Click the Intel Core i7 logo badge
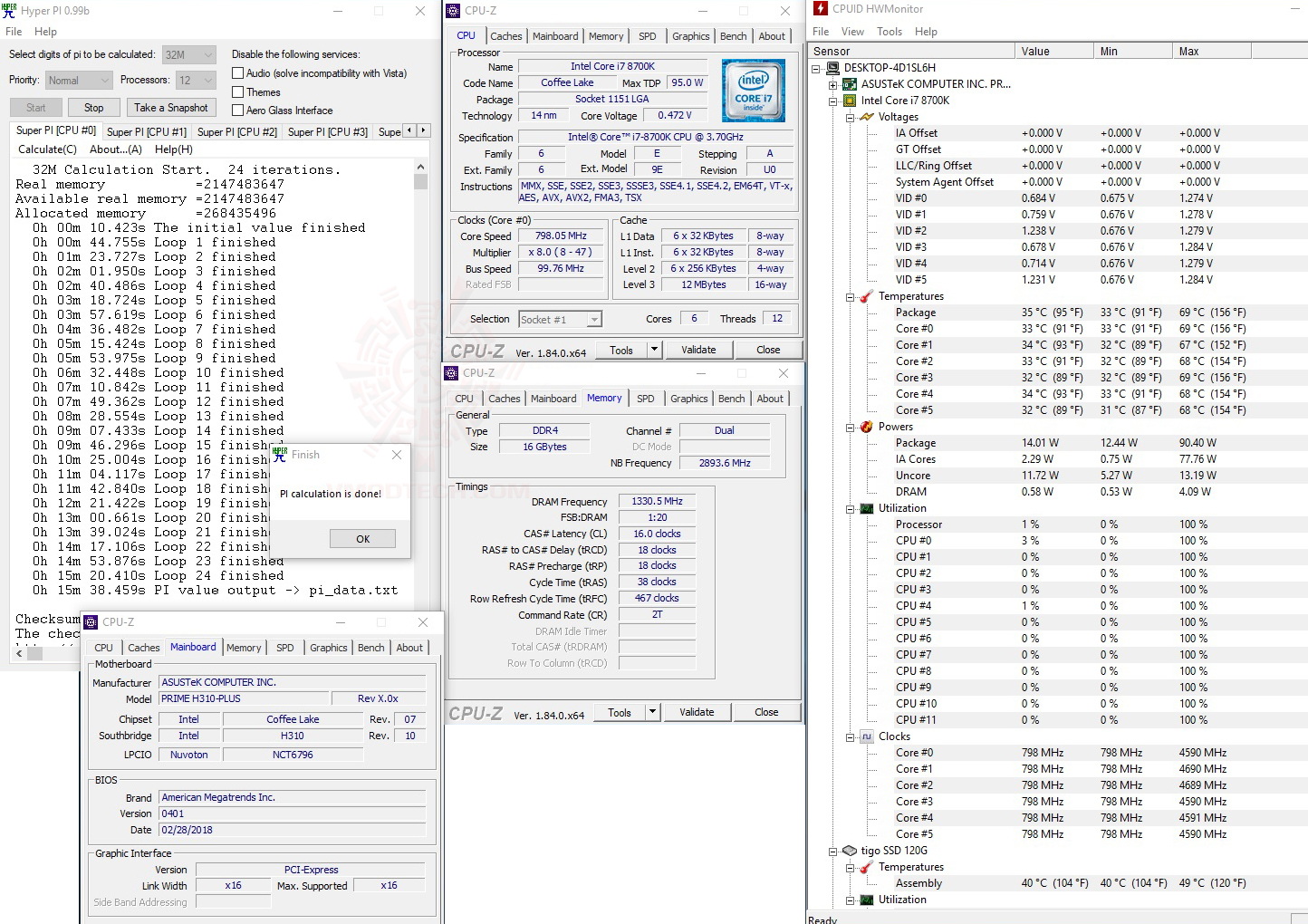 [x=753, y=91]
